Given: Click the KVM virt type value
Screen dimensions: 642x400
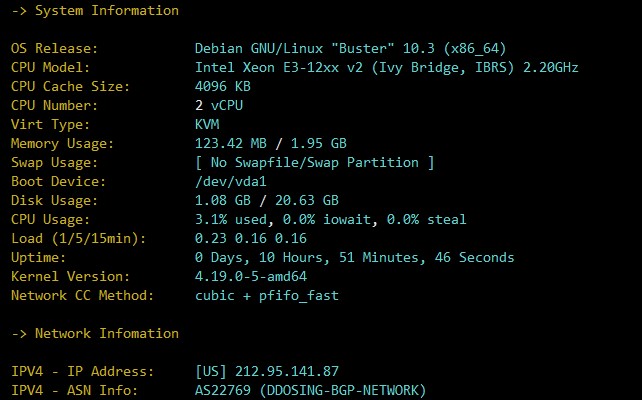Looking at the screenshot, I should point(208,125).
